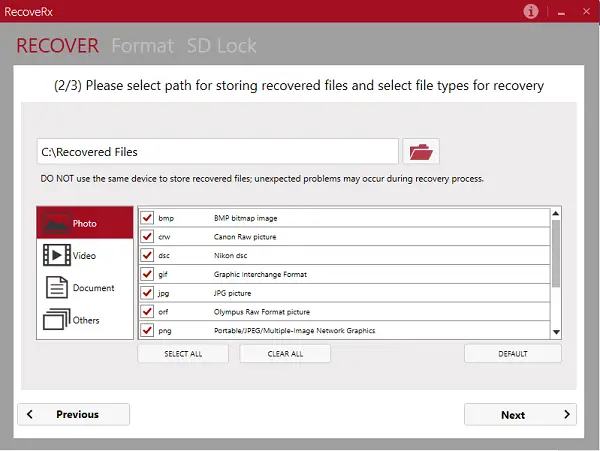The height and width of the screenshot is (451, 600).
Task: Uncheck the orf Olympus Raw checkbox
Action: pyautogui.click(x=147, y=311)
